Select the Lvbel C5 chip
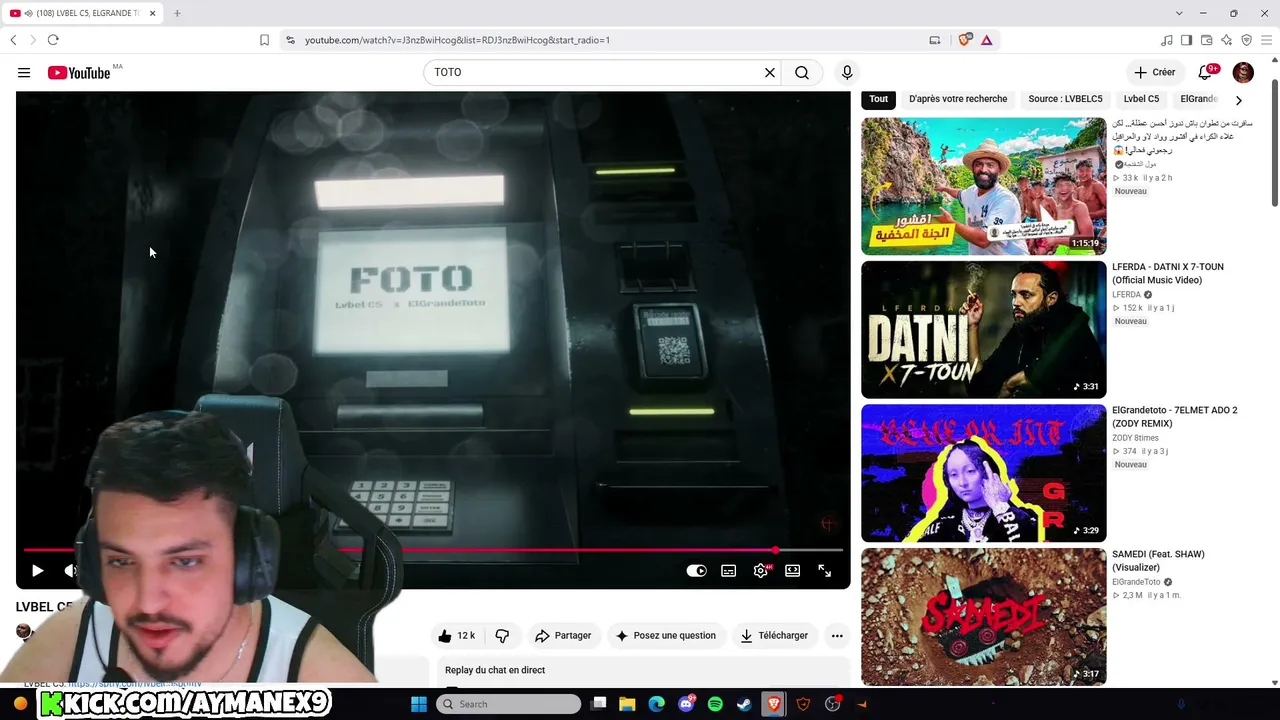Image resolution: width=1280 pixels, height=720 pixels. pyautogui.click(x=1141, y=99)
